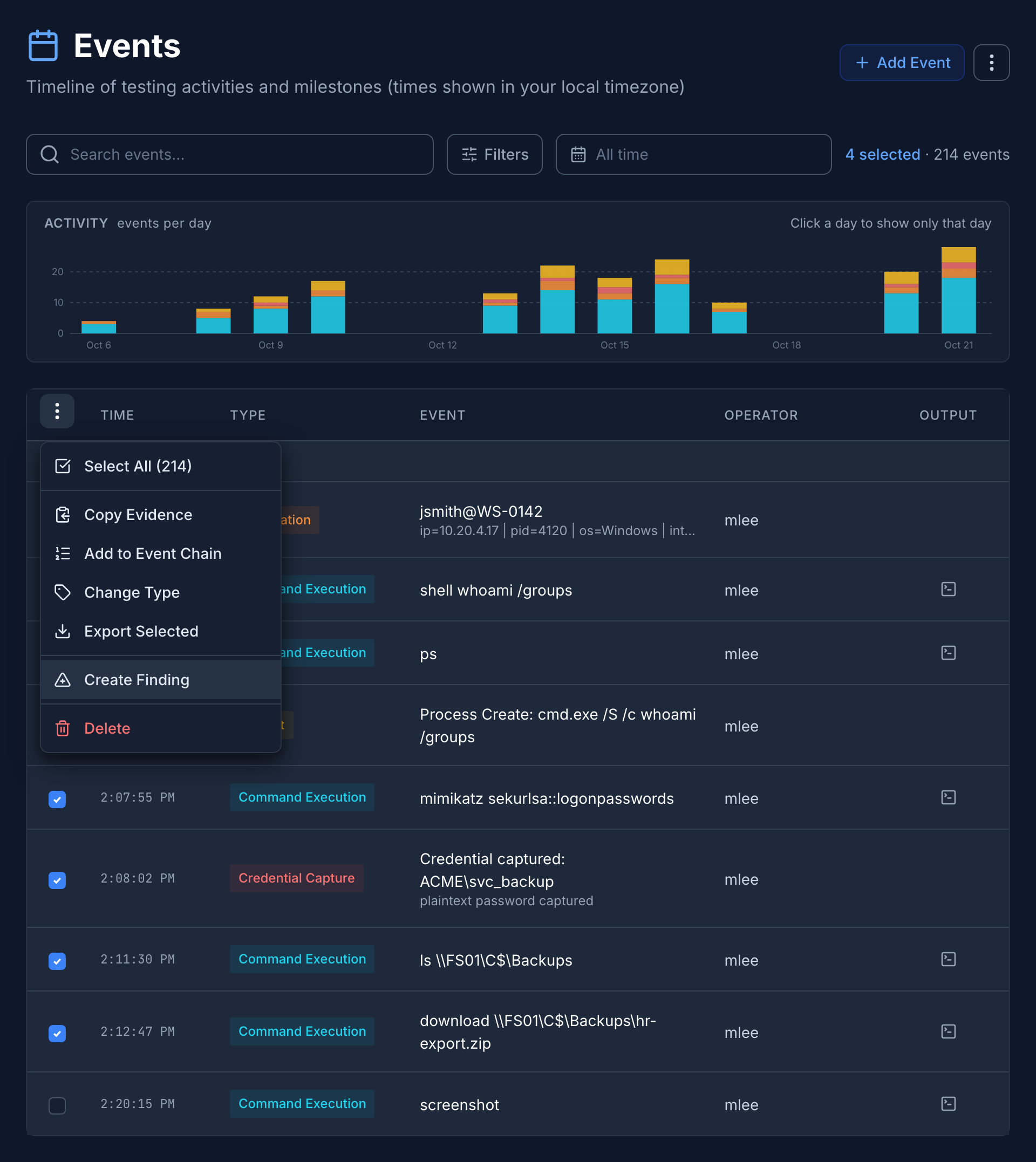Open output for shell whoami /groups
Viewport: 1036px width, 1162px height.
point(948,589)
